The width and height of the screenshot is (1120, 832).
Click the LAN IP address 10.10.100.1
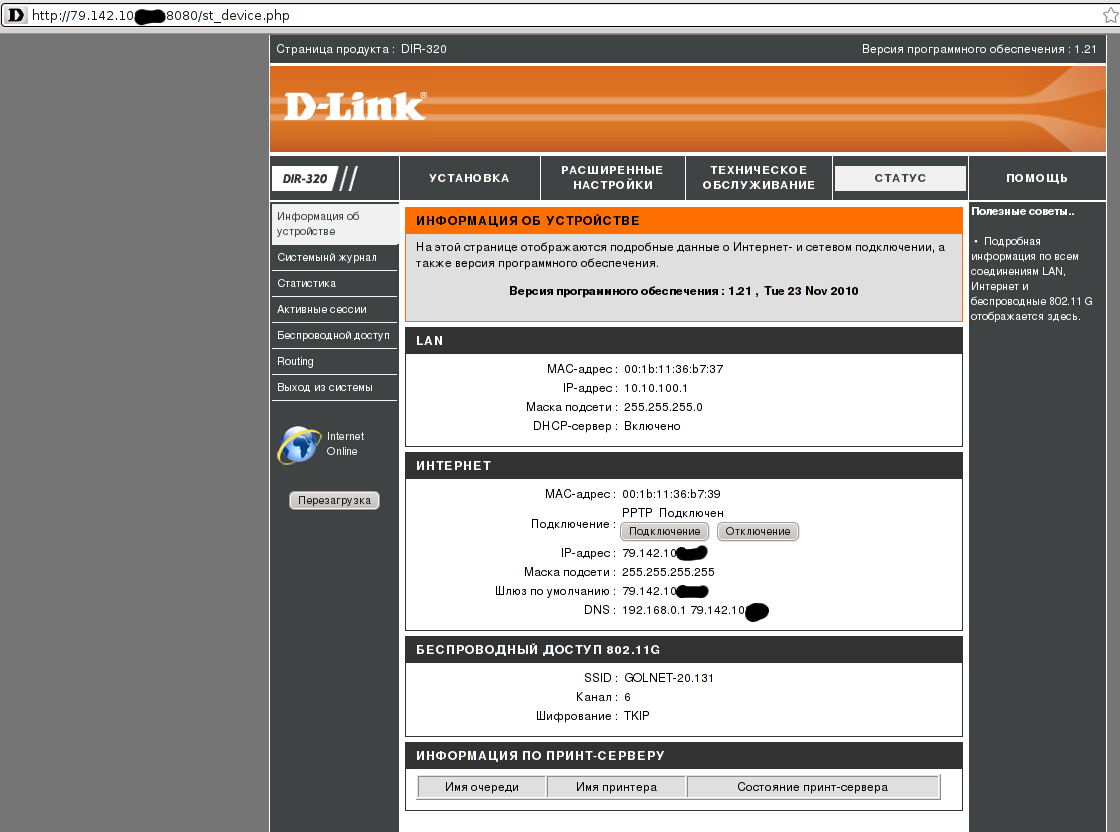(656, 389)
